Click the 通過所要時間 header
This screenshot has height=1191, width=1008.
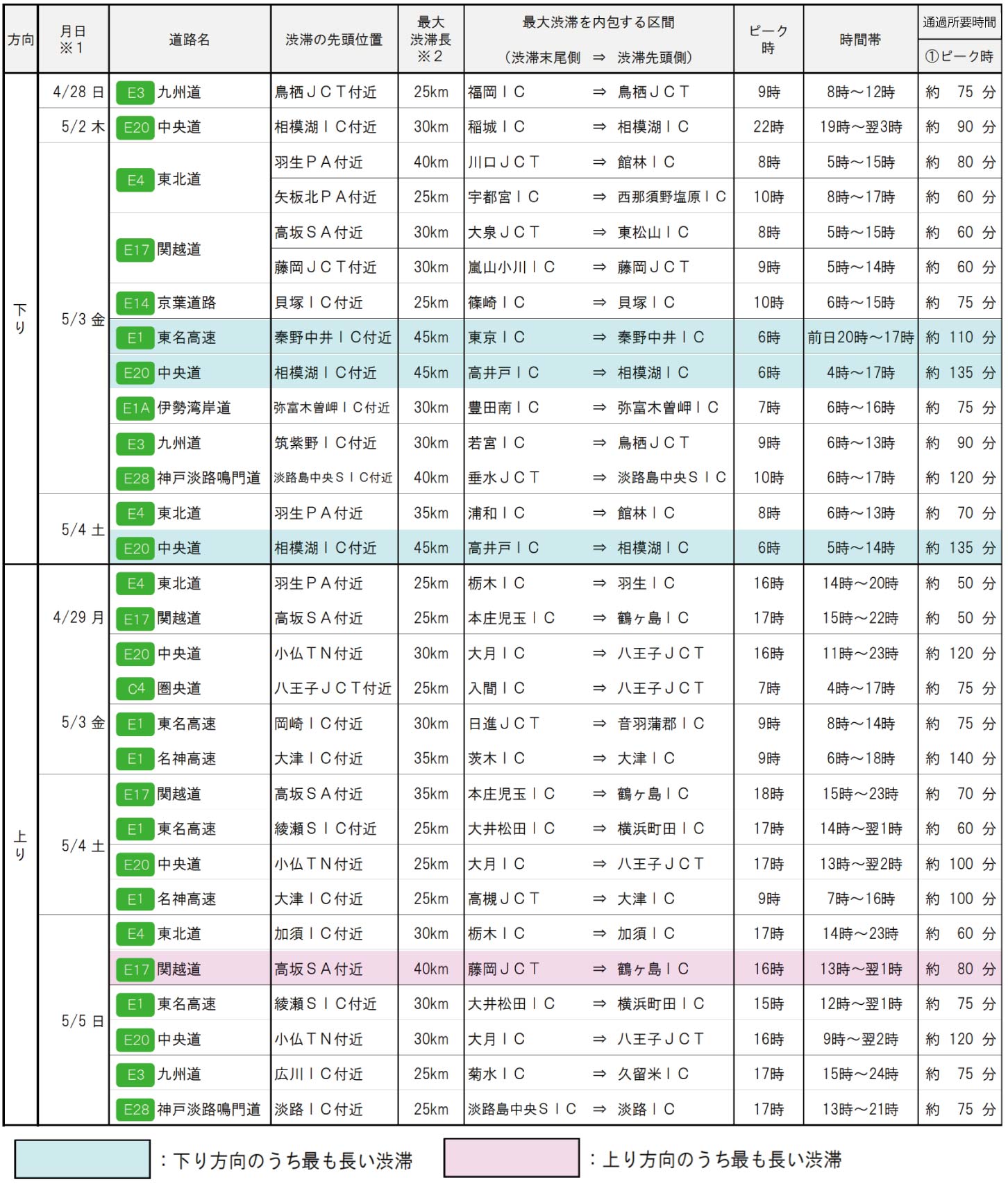(959, 22)
